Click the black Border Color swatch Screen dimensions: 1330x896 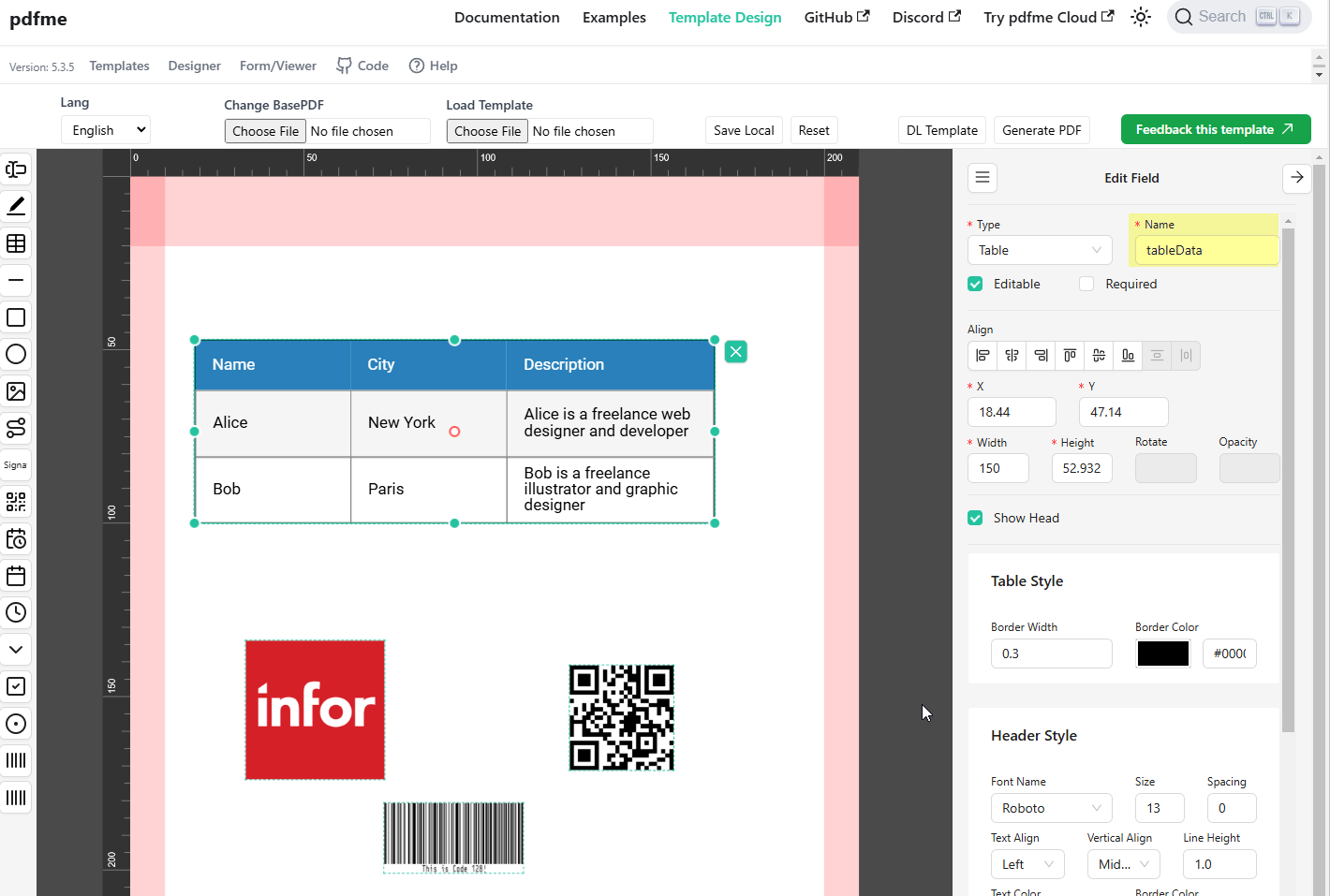click(x=1162, y=654)
